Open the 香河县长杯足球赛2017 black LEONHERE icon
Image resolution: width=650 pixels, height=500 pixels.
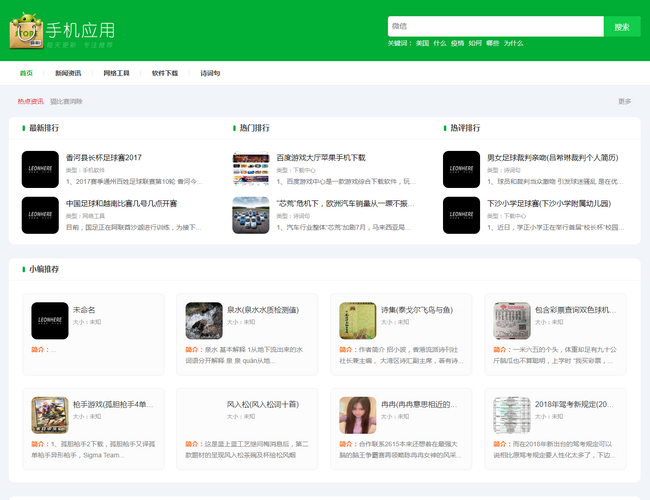pos(40,169)
